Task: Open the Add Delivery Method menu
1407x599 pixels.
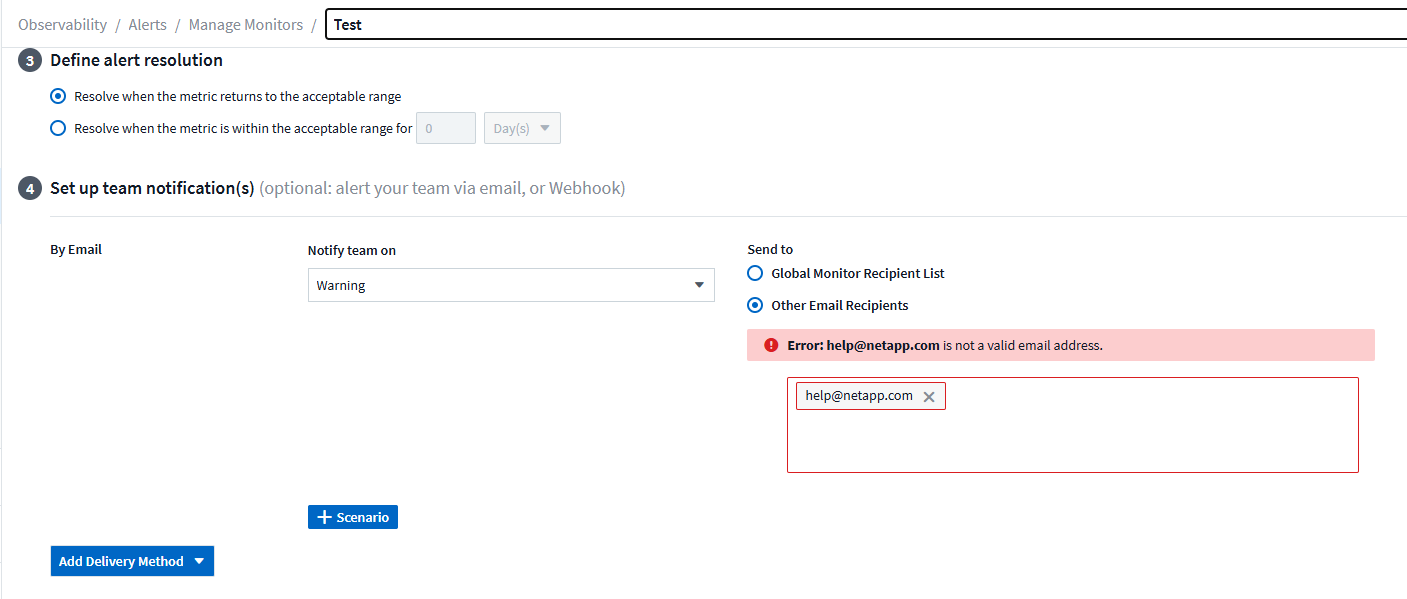Action: (132, 561)
